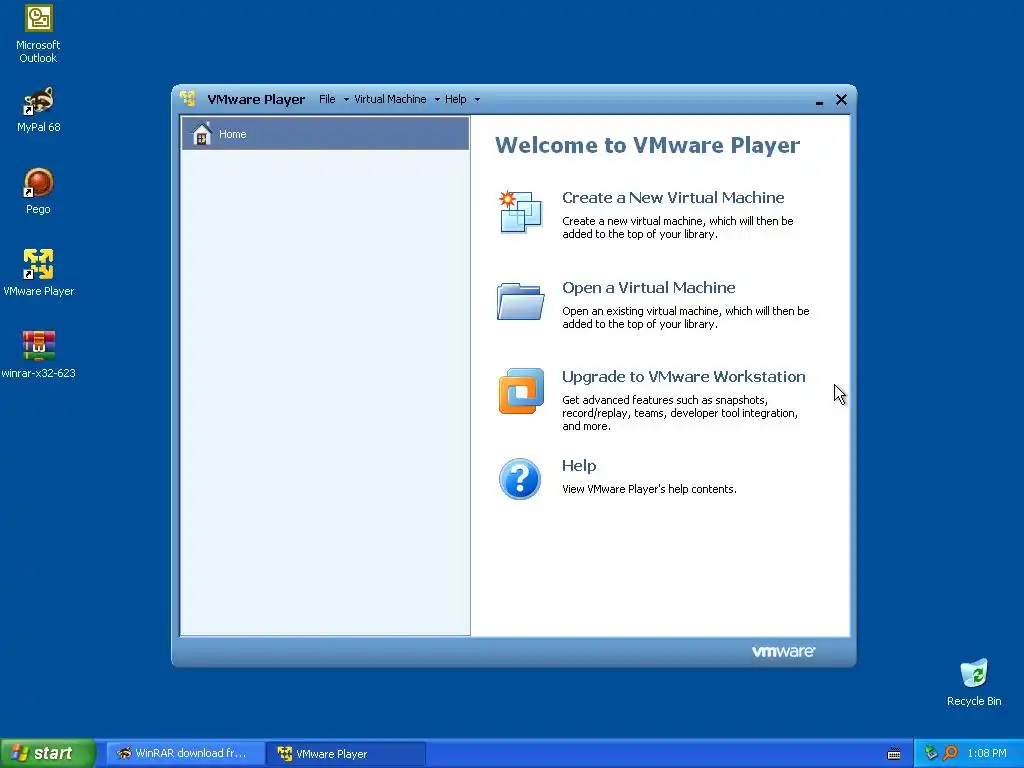
Task: Minimize the VMware Player window
Action: (x=819, y=101)
